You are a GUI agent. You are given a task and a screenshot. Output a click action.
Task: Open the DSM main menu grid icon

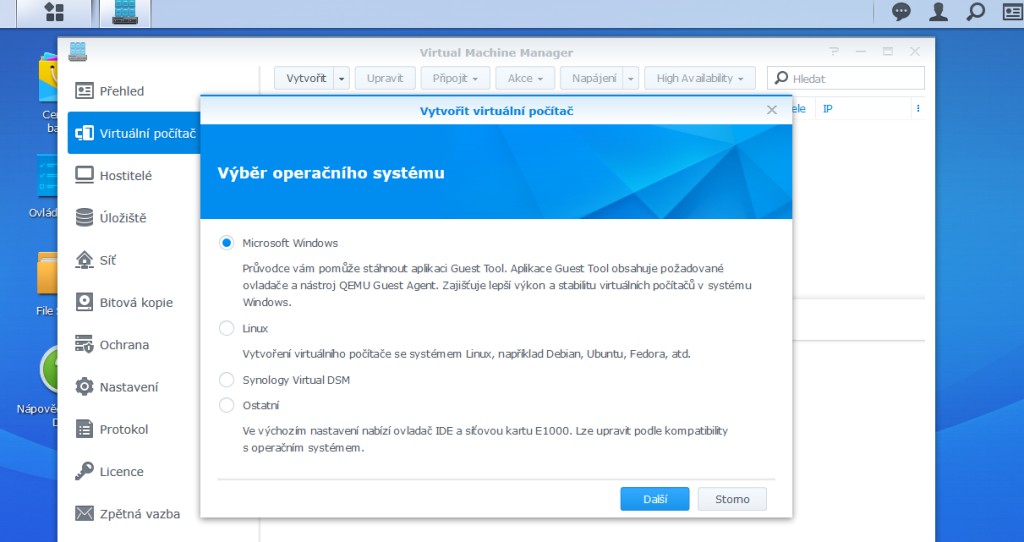[x=54, y=12]
